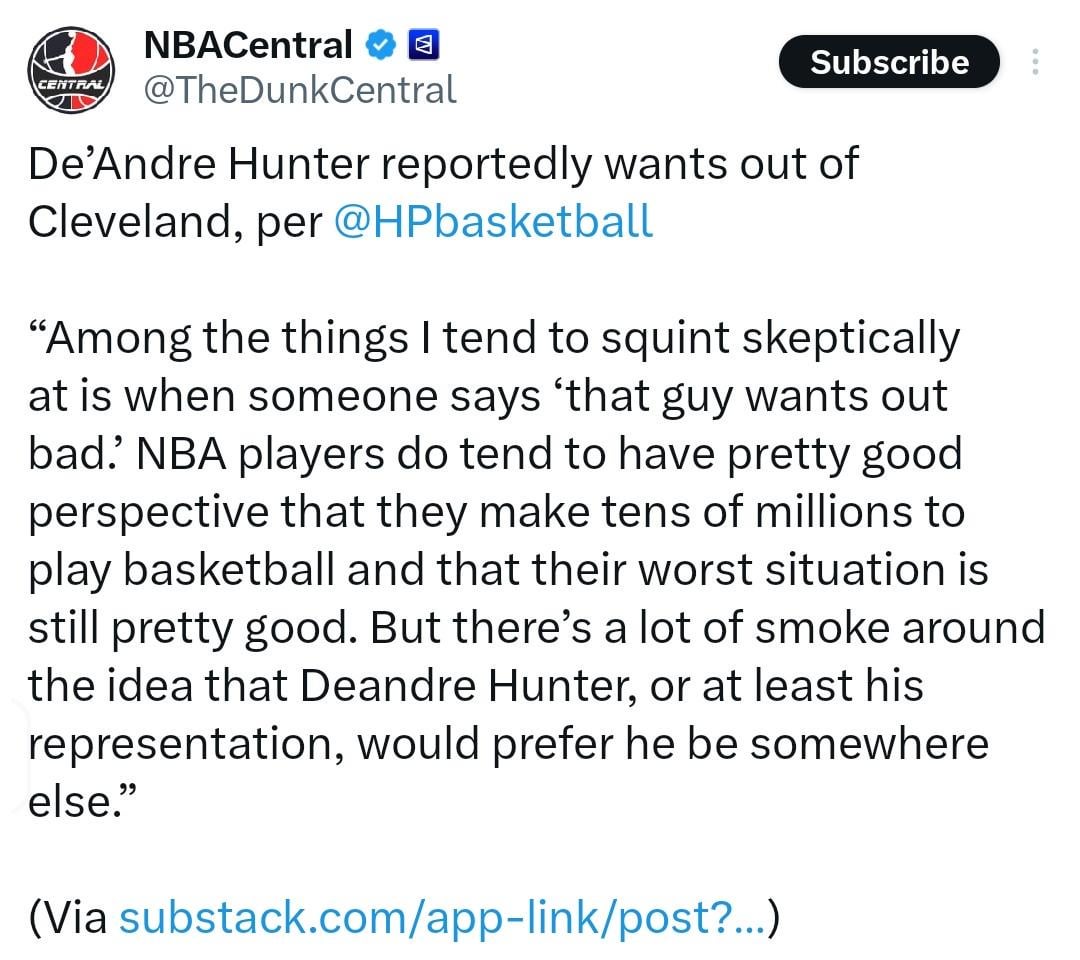Viewport: 1080px width, 960px height.
Task: Click the blue verified checkmark badge
Action: (379, 45)
